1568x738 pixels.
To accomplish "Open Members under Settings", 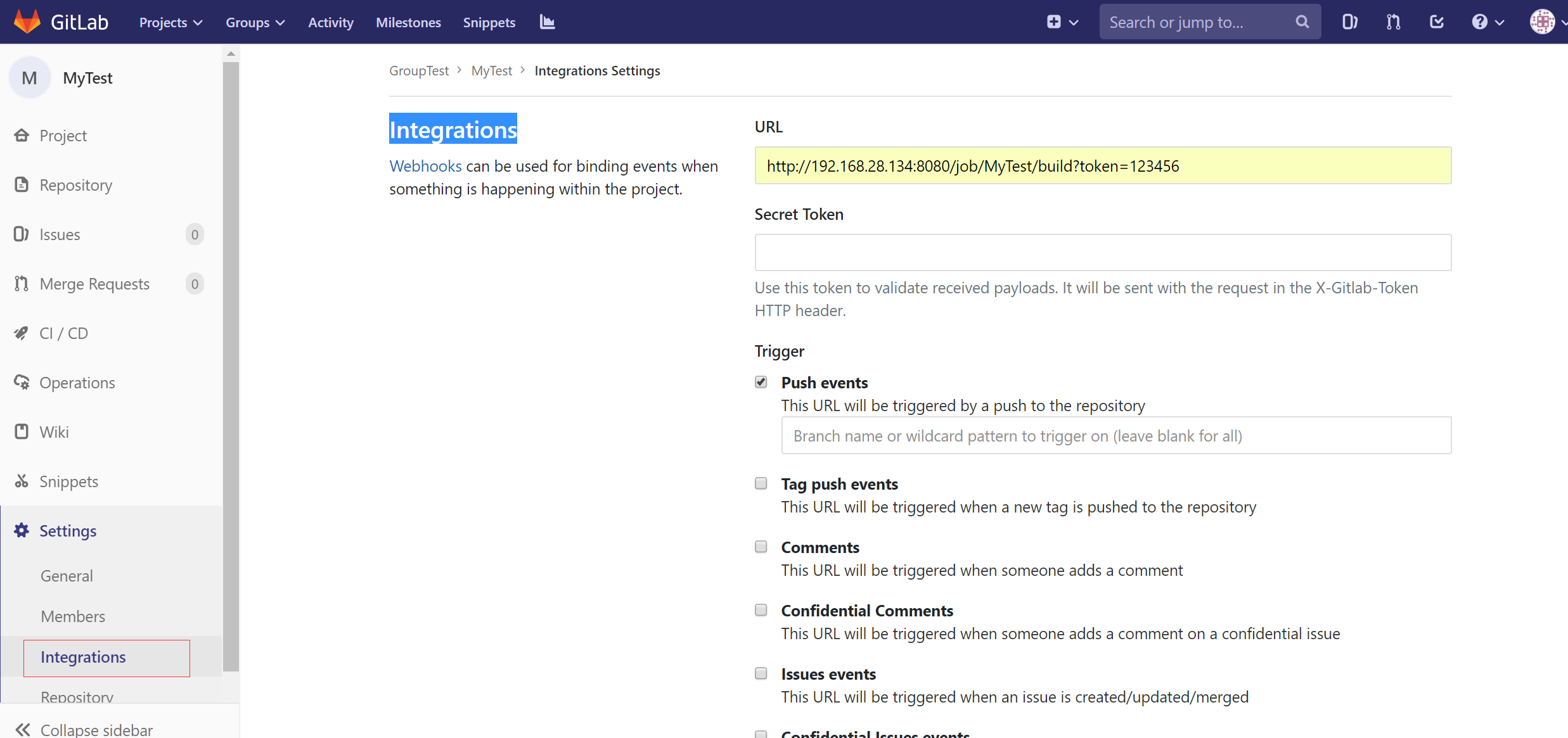I will coord(73,616).
